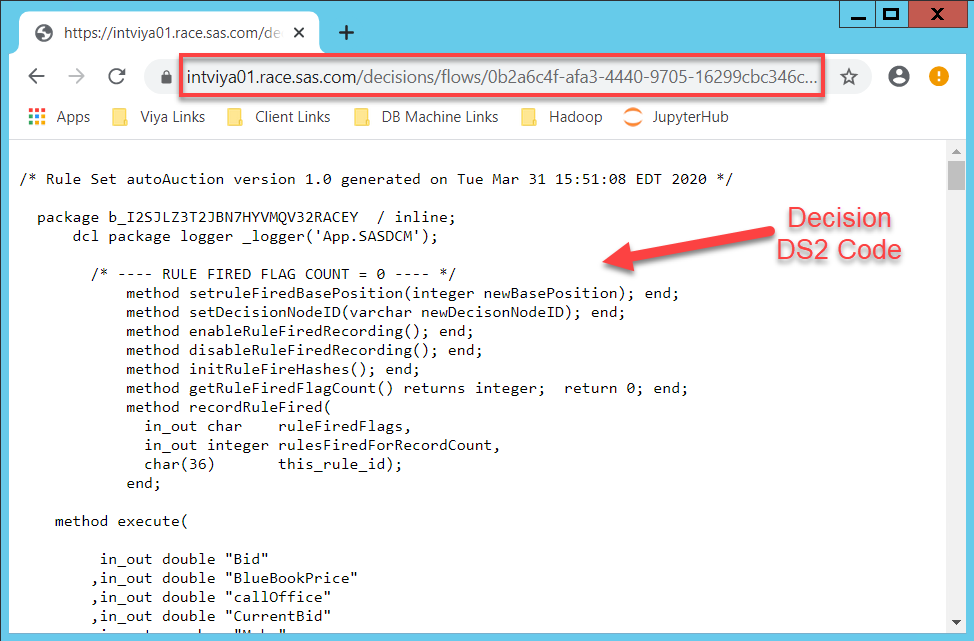Open the orange alert notification icon

(939, 76)
